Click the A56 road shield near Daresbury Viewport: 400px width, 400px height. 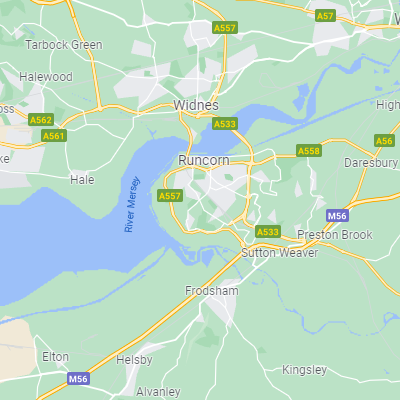pos(384,141)
